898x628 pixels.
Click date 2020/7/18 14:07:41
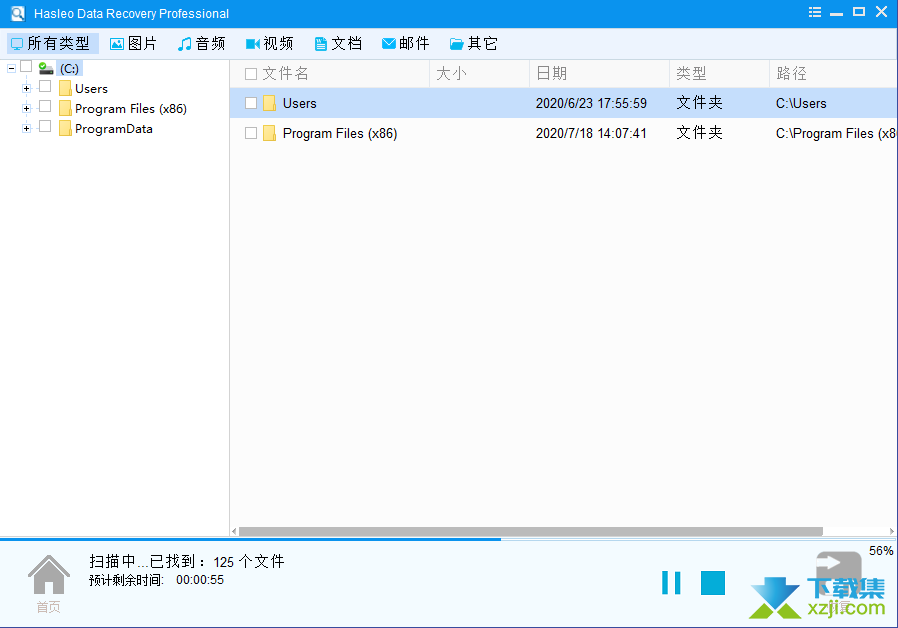[x=591, y=133]
